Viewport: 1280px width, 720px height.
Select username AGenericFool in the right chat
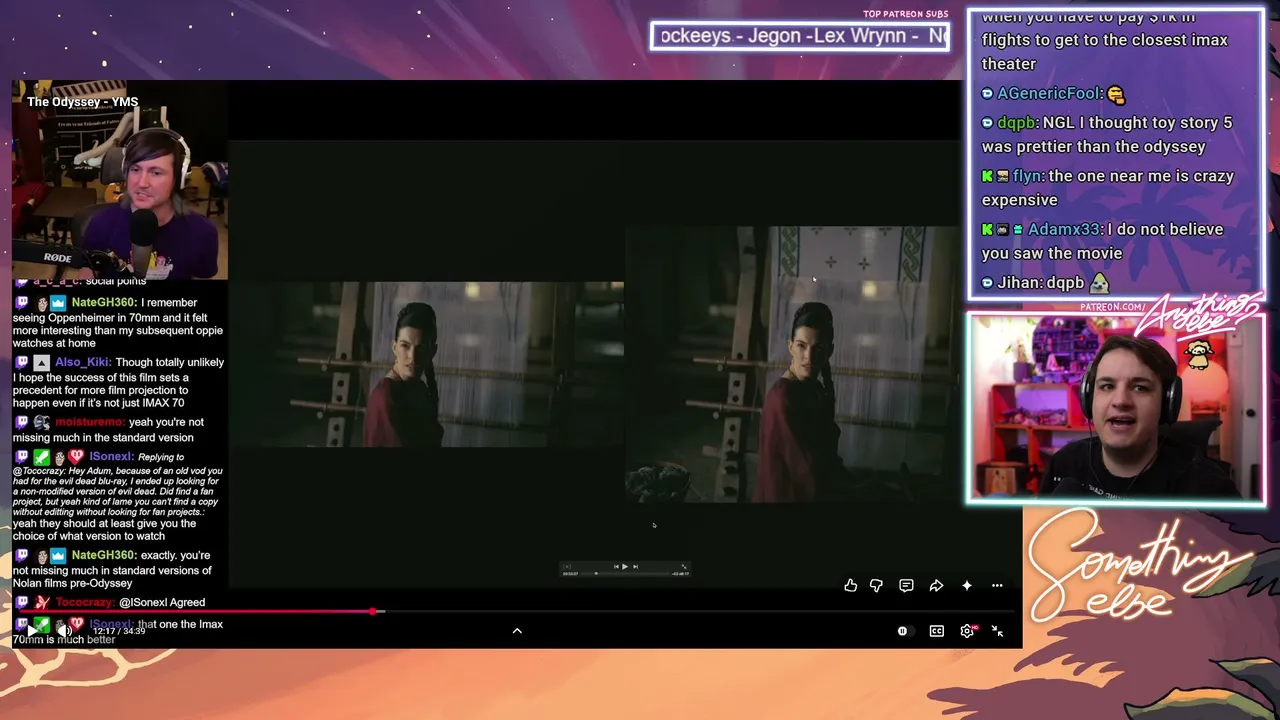[x=1048, y=93]
